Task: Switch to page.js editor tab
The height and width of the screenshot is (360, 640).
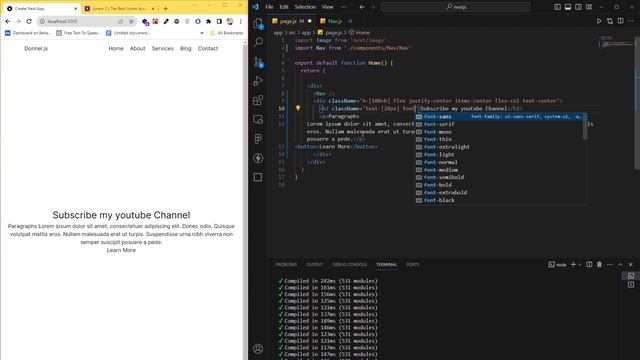Action: coord(291,21)
